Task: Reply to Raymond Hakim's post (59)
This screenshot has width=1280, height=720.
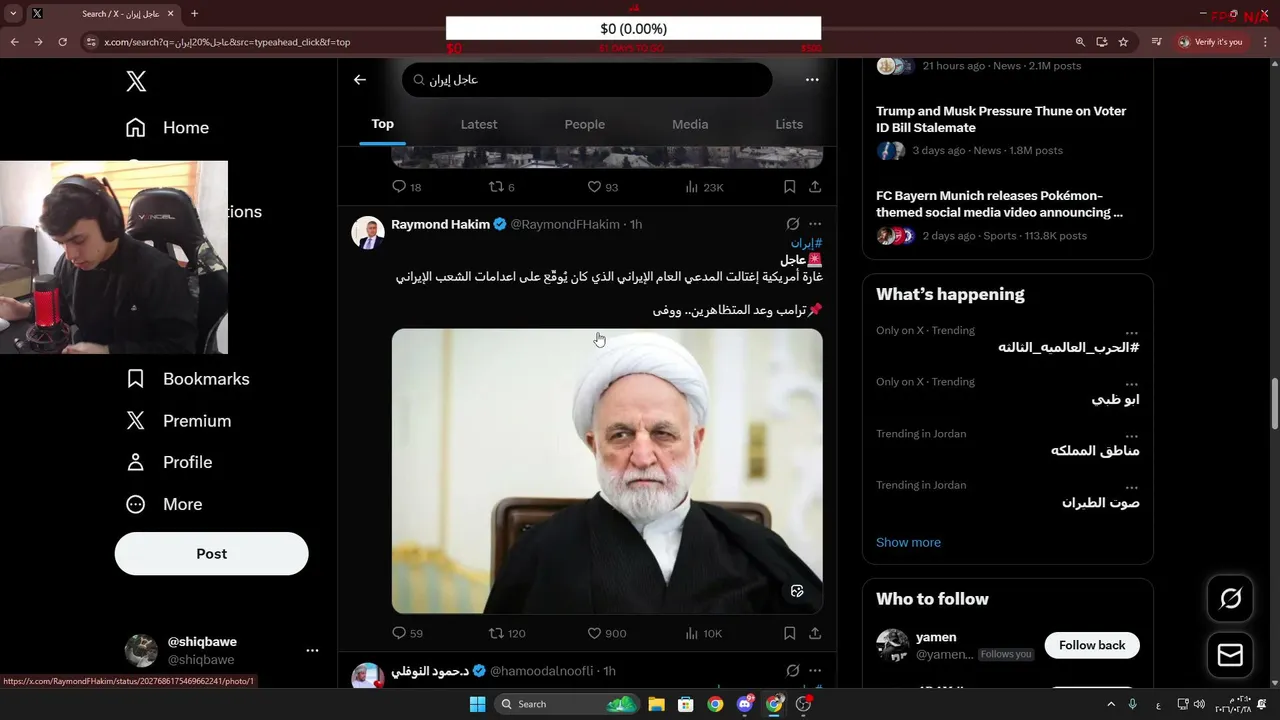Action: tap(407, 633)
